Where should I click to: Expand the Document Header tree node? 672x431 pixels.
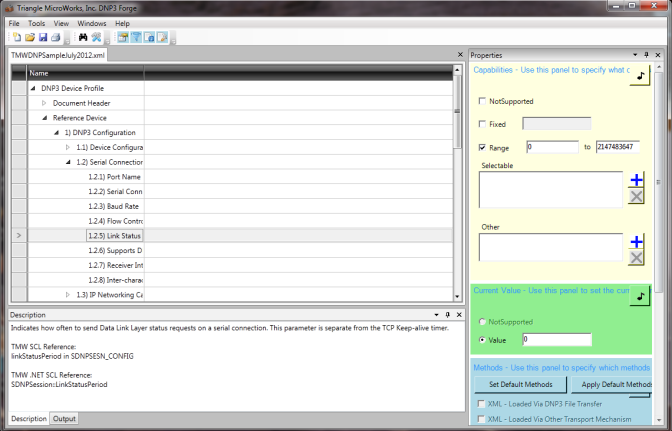44,103
